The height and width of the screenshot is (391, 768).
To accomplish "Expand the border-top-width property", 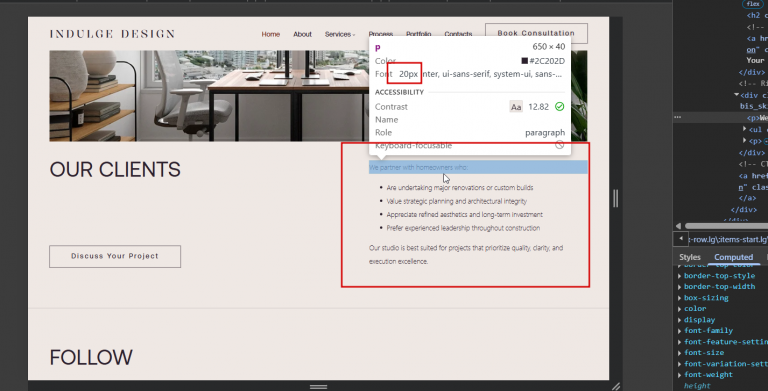I will click(680, 287).
